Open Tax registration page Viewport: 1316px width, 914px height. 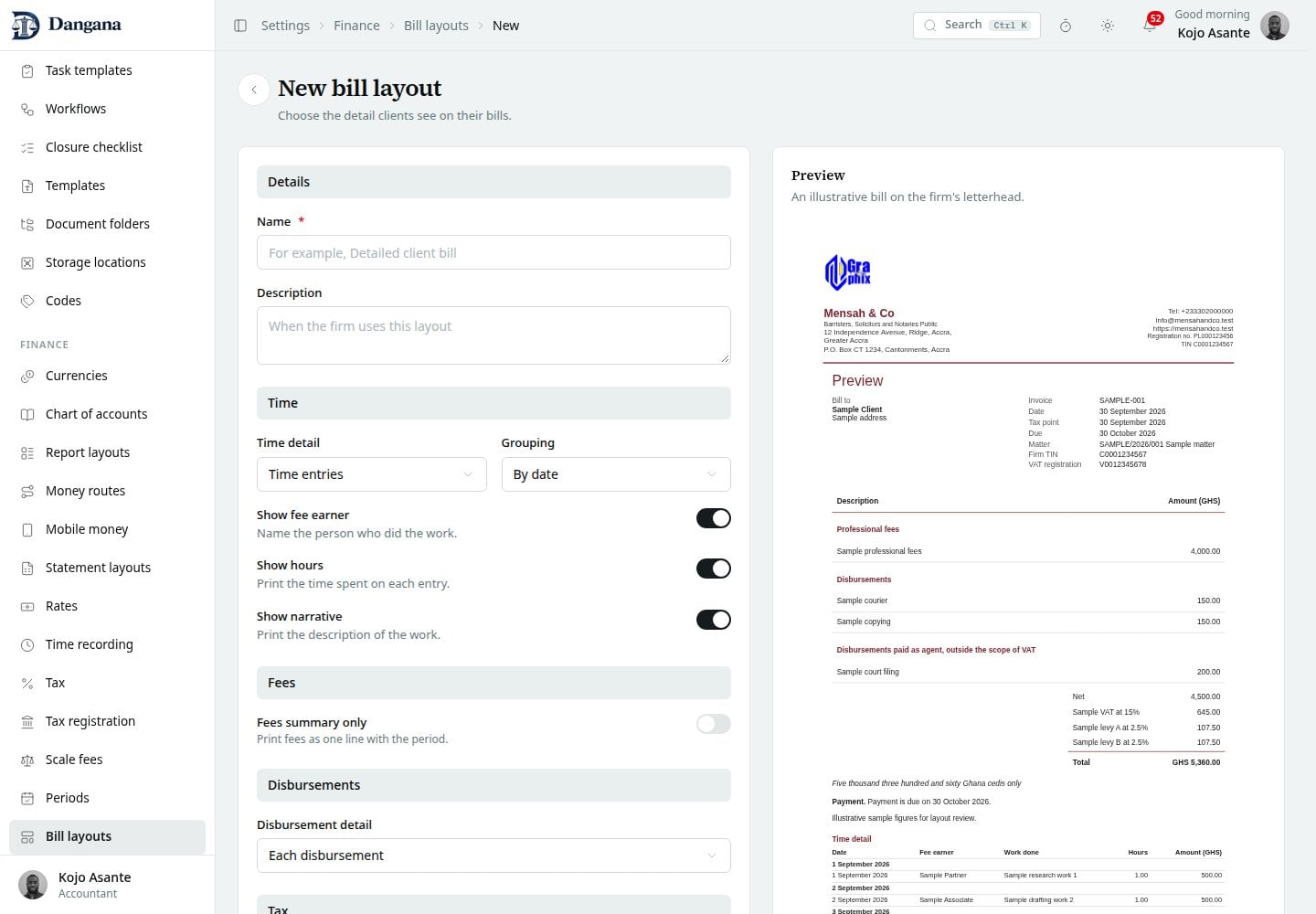point(107,721)
